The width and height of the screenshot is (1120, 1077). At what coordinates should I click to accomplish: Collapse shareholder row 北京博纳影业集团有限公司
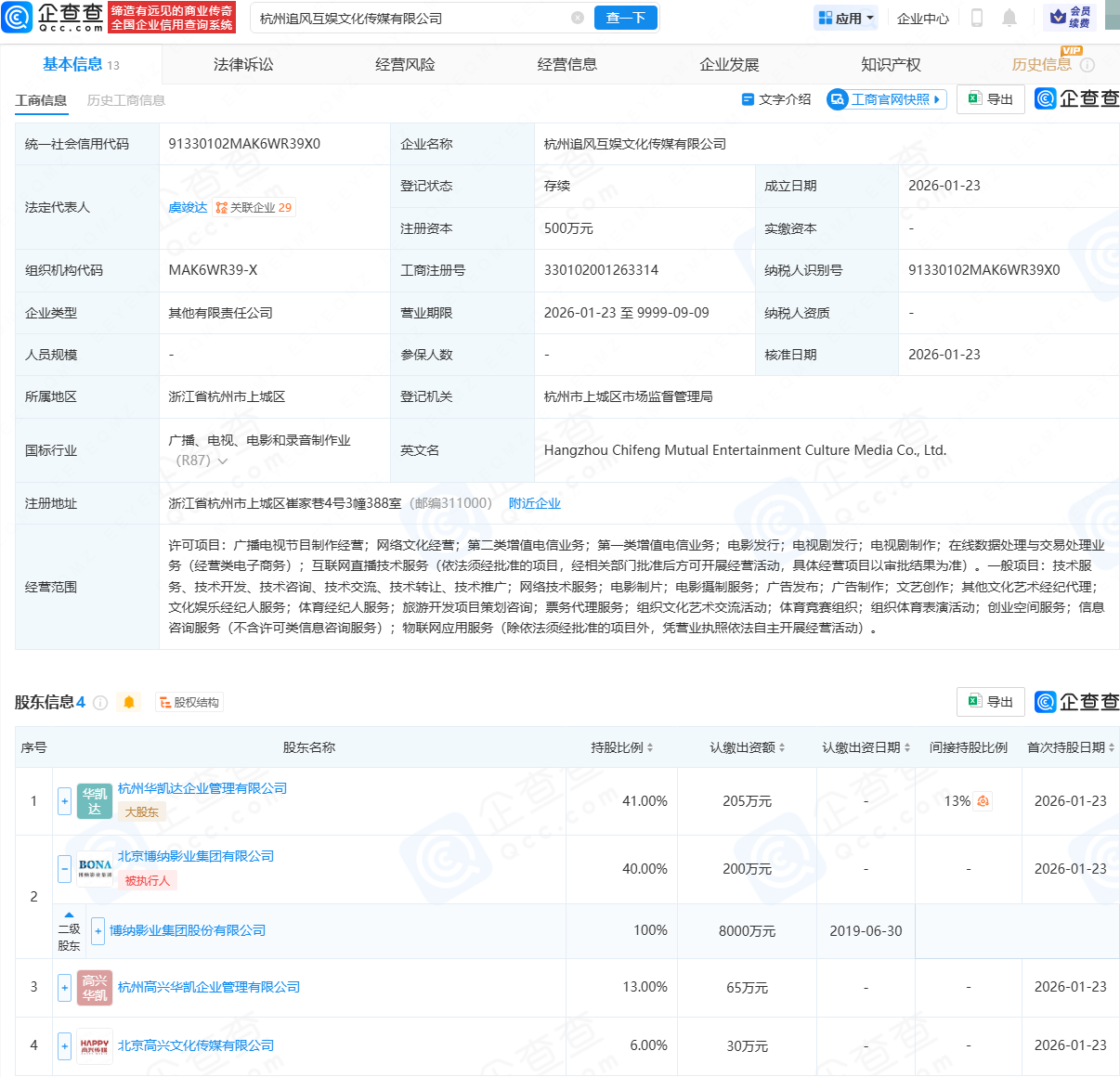click(64, 869)
